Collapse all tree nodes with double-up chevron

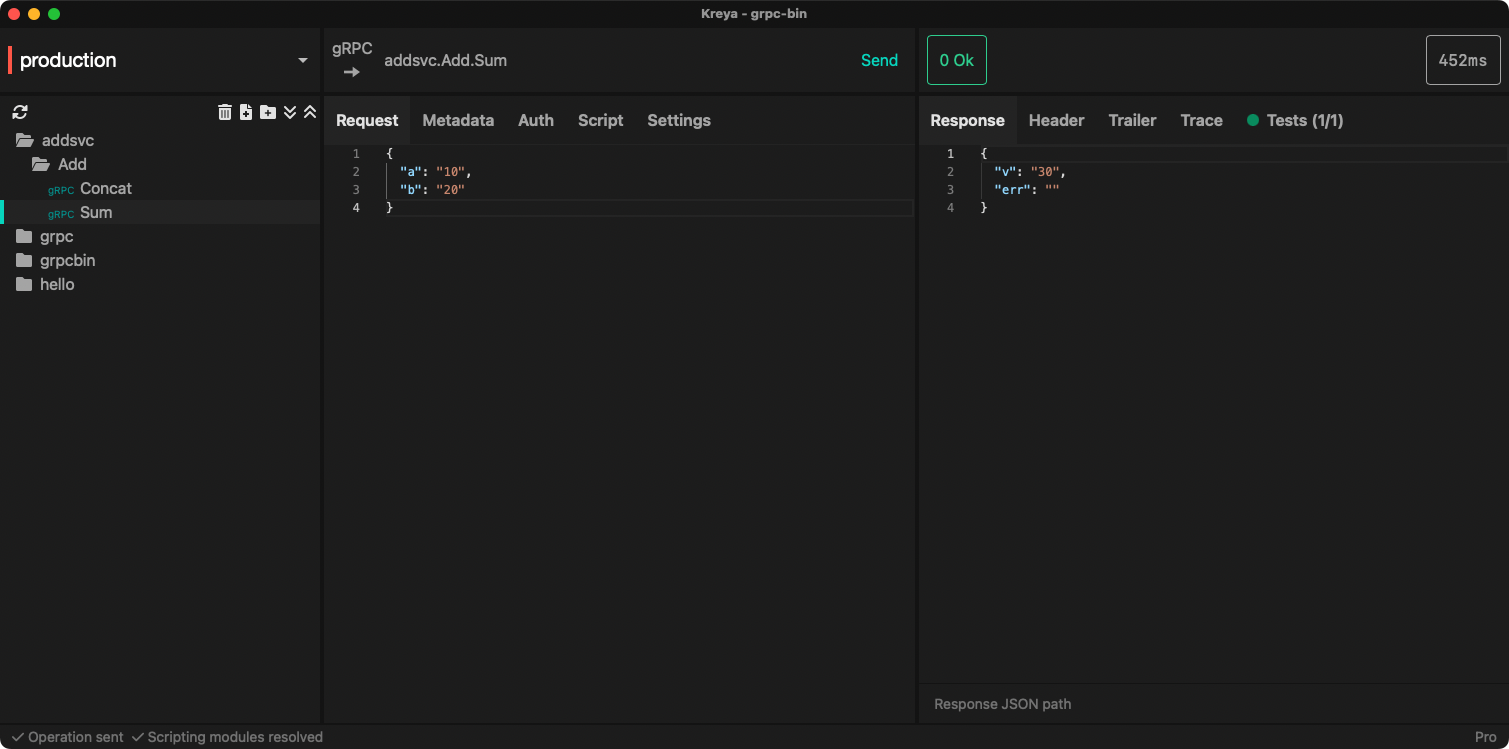(310, 112)
